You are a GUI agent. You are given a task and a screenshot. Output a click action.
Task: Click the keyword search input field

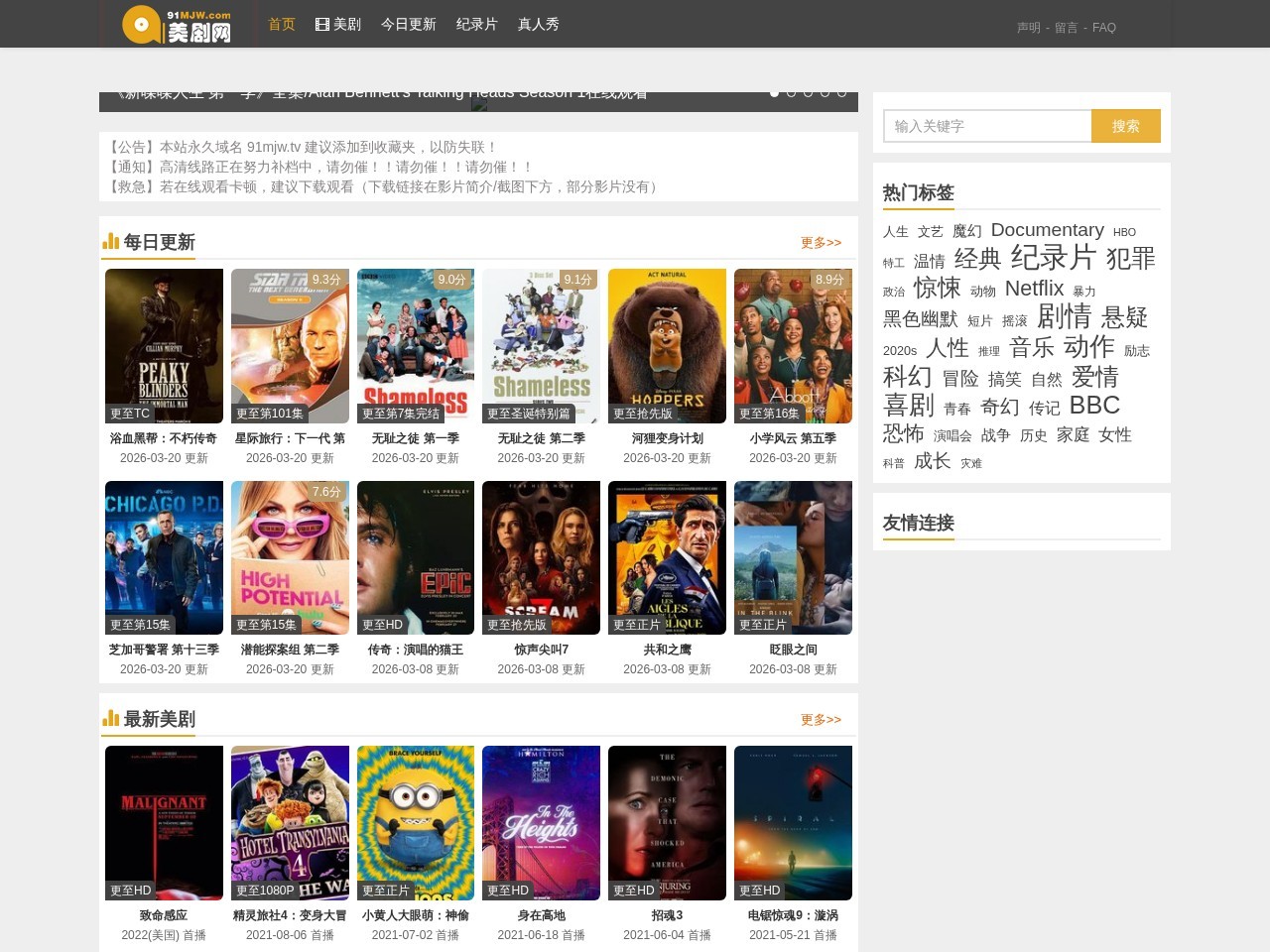pyautogui.click(x=987, y=126)
